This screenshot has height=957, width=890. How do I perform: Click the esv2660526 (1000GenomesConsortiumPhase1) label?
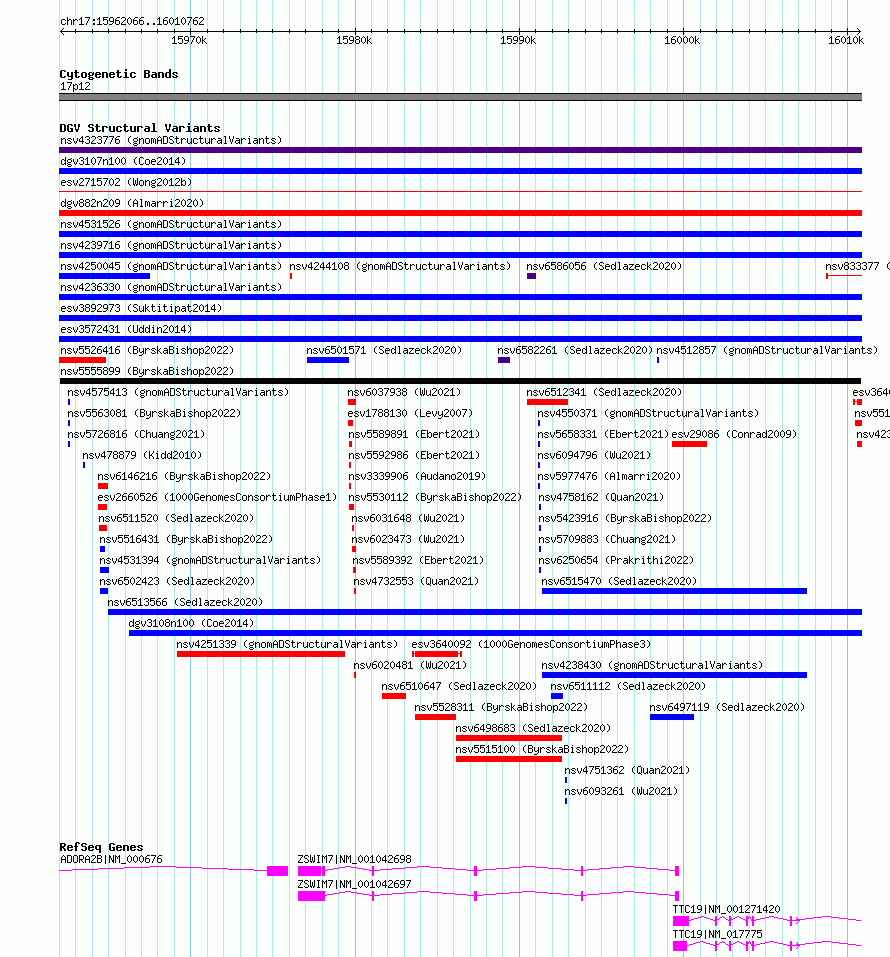point(217,498)
